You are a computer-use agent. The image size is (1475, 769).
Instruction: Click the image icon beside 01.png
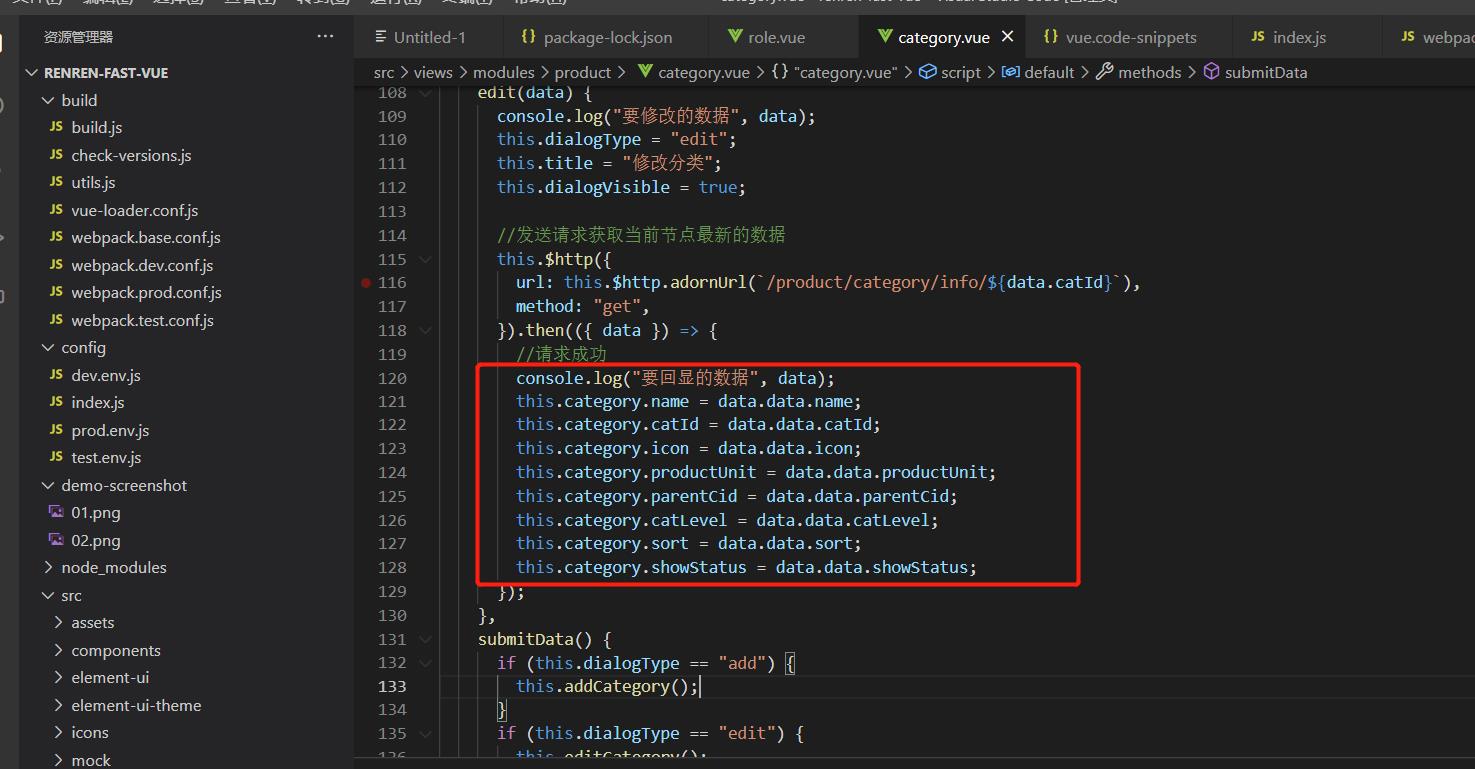[56, 512]
